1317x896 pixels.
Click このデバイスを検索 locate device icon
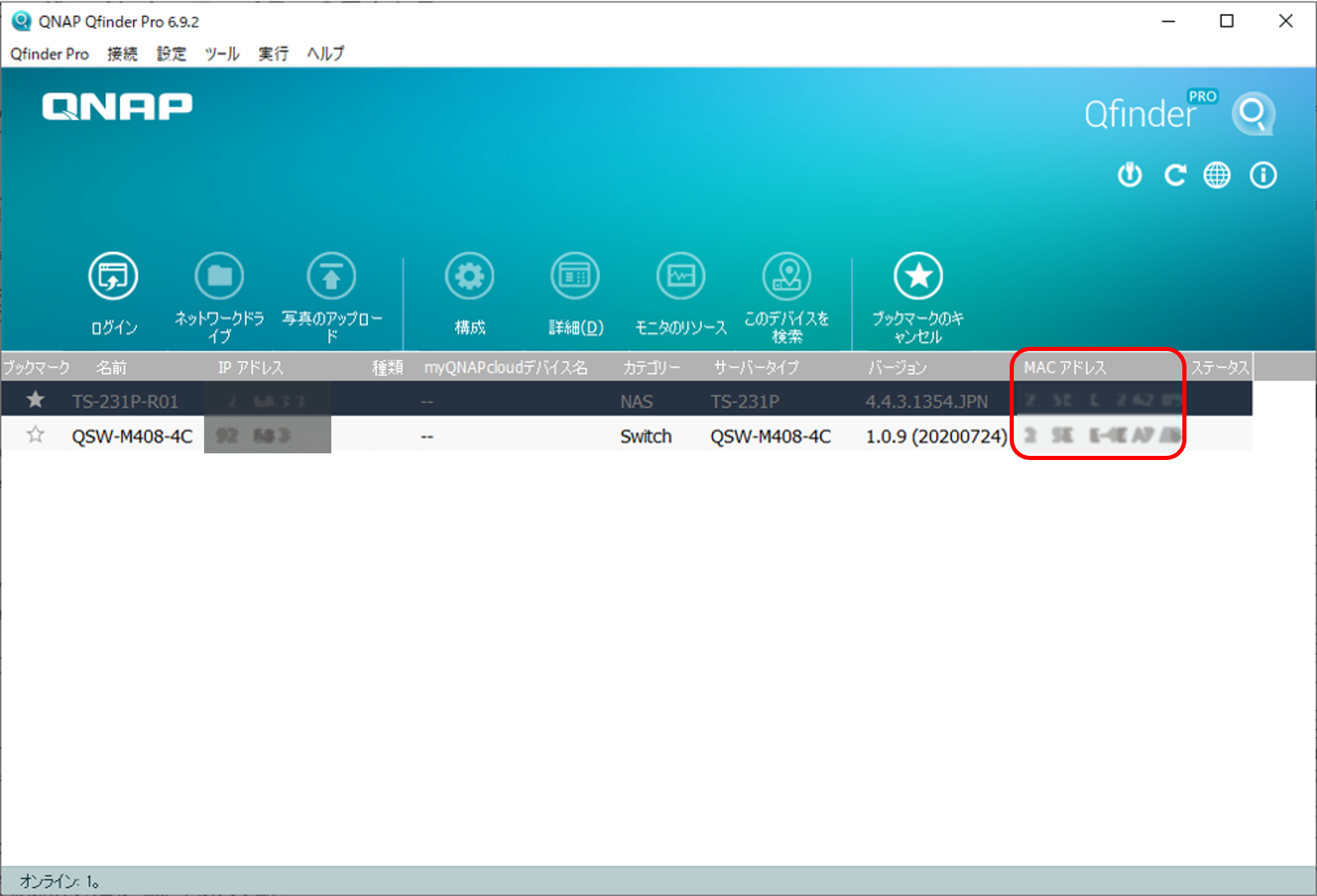coord(787,277)
